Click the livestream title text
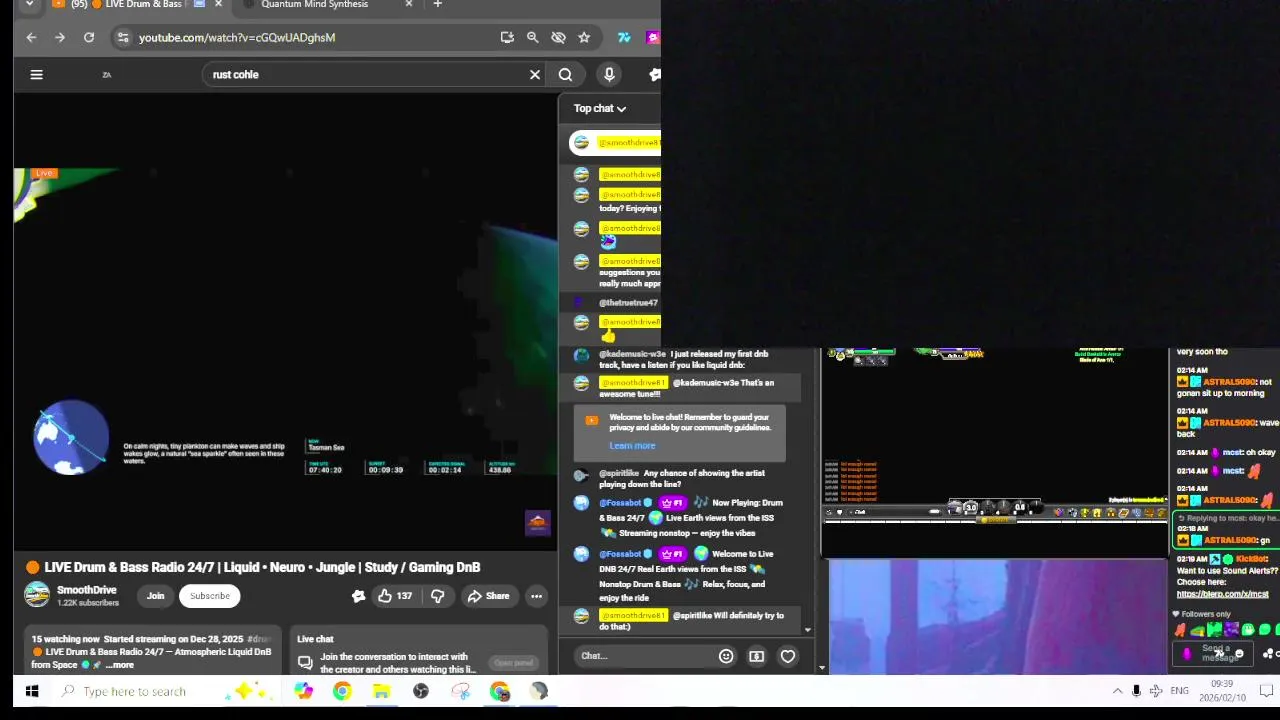Image resolution: width=1280 pixels, height=720 pixels. pyautogui.click(x=262, y=567)
